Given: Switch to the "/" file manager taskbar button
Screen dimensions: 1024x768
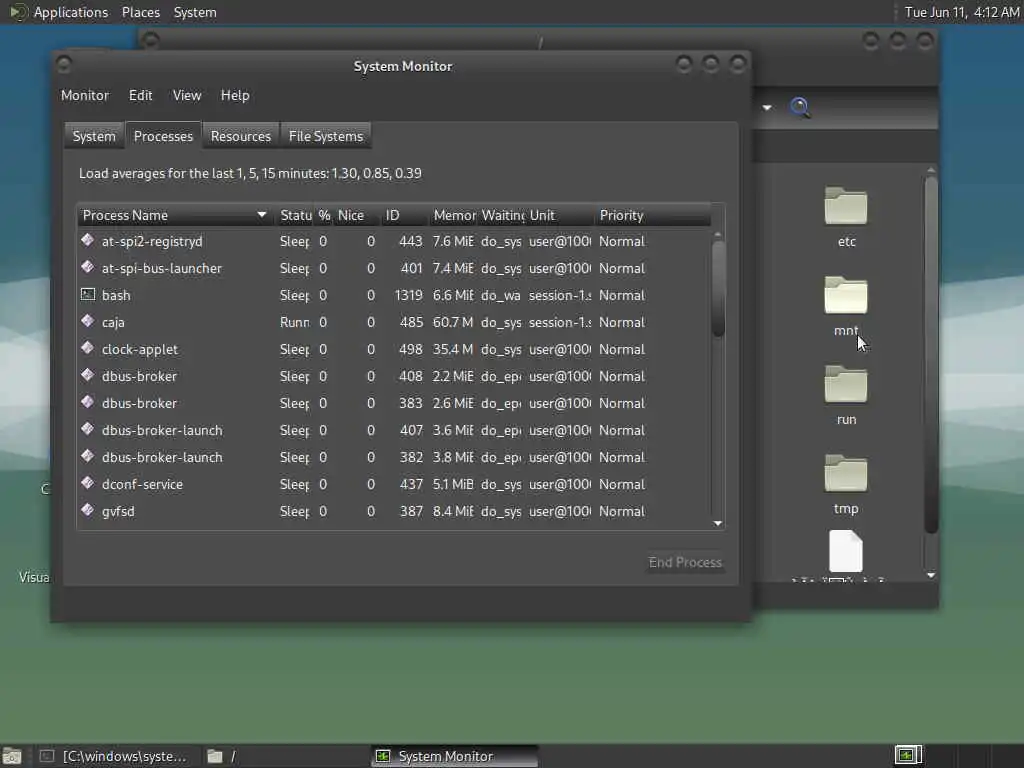Looking at the screenshot, I should point(285,756).
